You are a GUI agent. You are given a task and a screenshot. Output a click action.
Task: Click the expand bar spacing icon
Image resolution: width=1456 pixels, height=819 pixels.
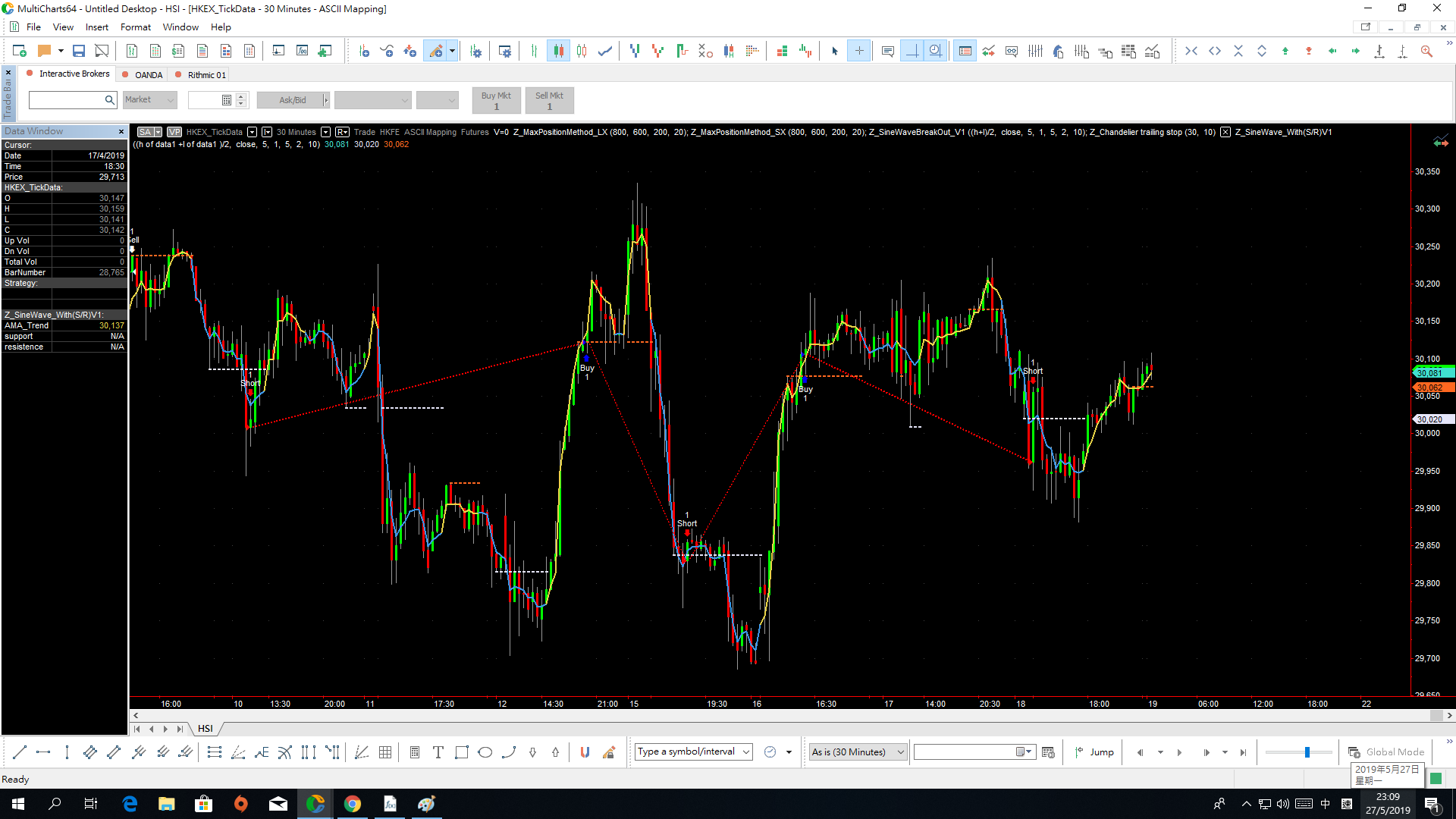click(x=1215, y=51)
